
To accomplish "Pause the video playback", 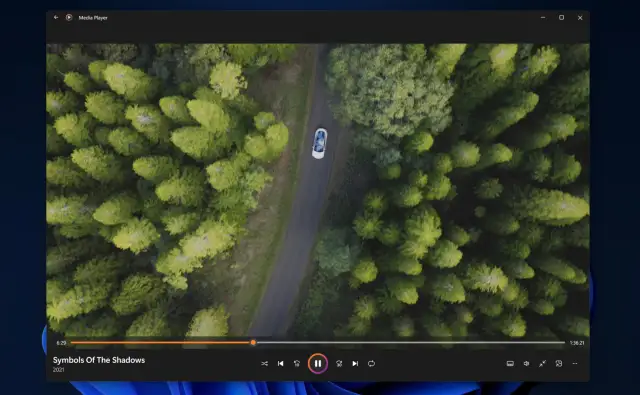I will point(318,364).
